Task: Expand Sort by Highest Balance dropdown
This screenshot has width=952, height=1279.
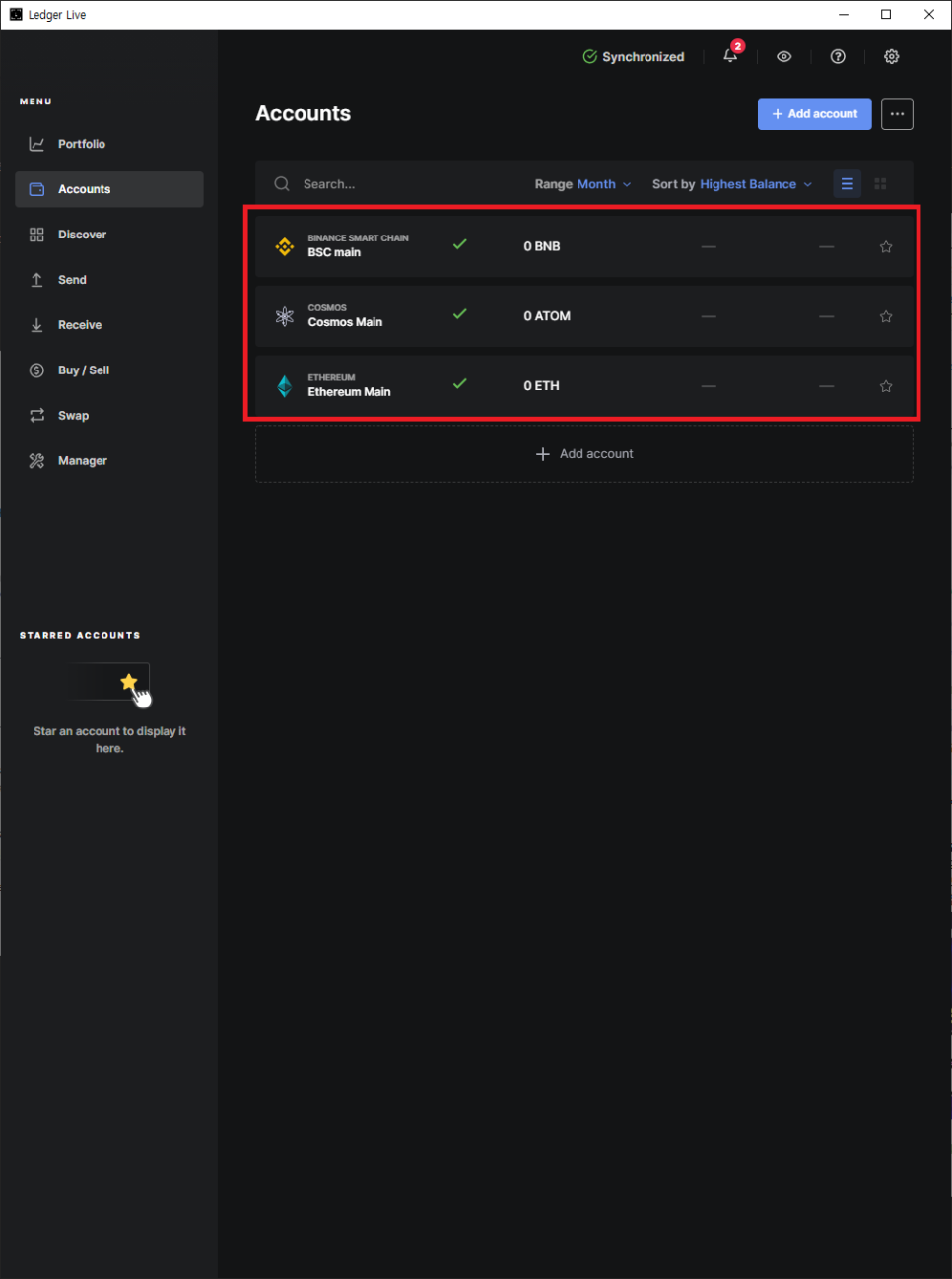Action: pyautogui.click(x=732, y=184)
